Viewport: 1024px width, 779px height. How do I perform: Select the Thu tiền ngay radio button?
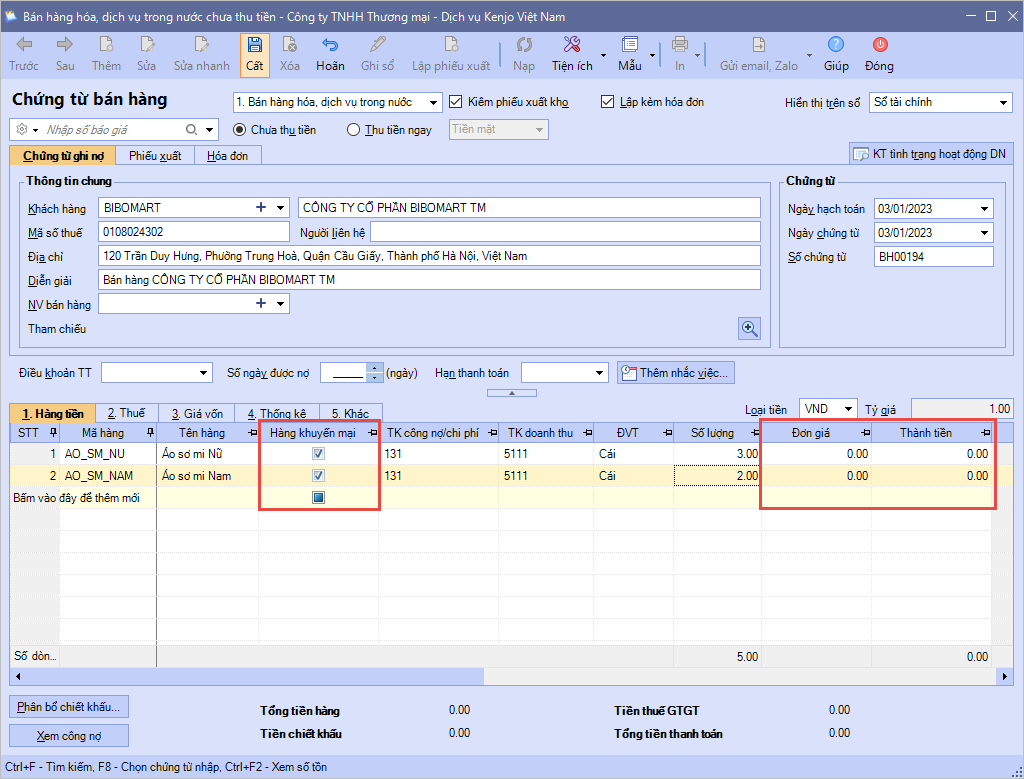(x=353, y=130)
